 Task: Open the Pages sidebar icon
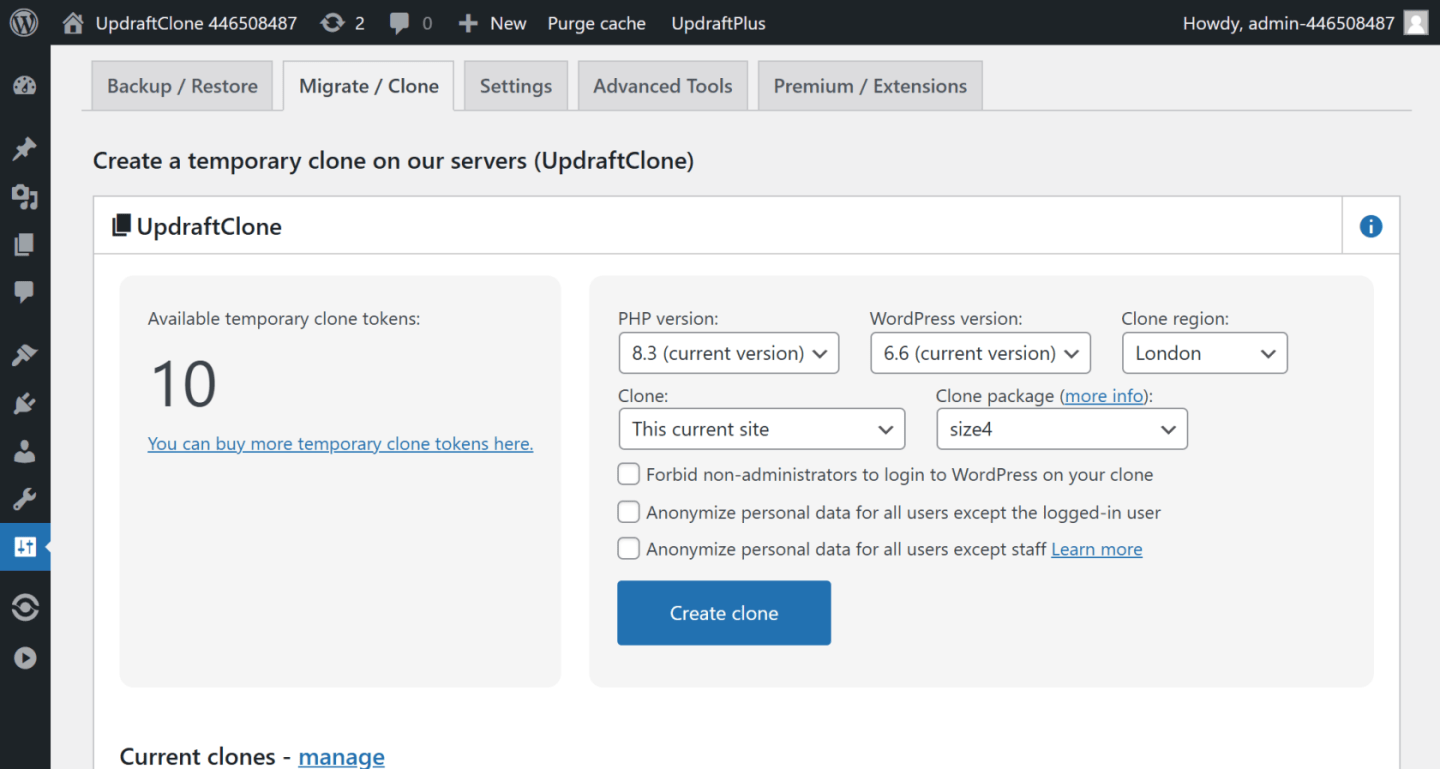coord(25,244)
